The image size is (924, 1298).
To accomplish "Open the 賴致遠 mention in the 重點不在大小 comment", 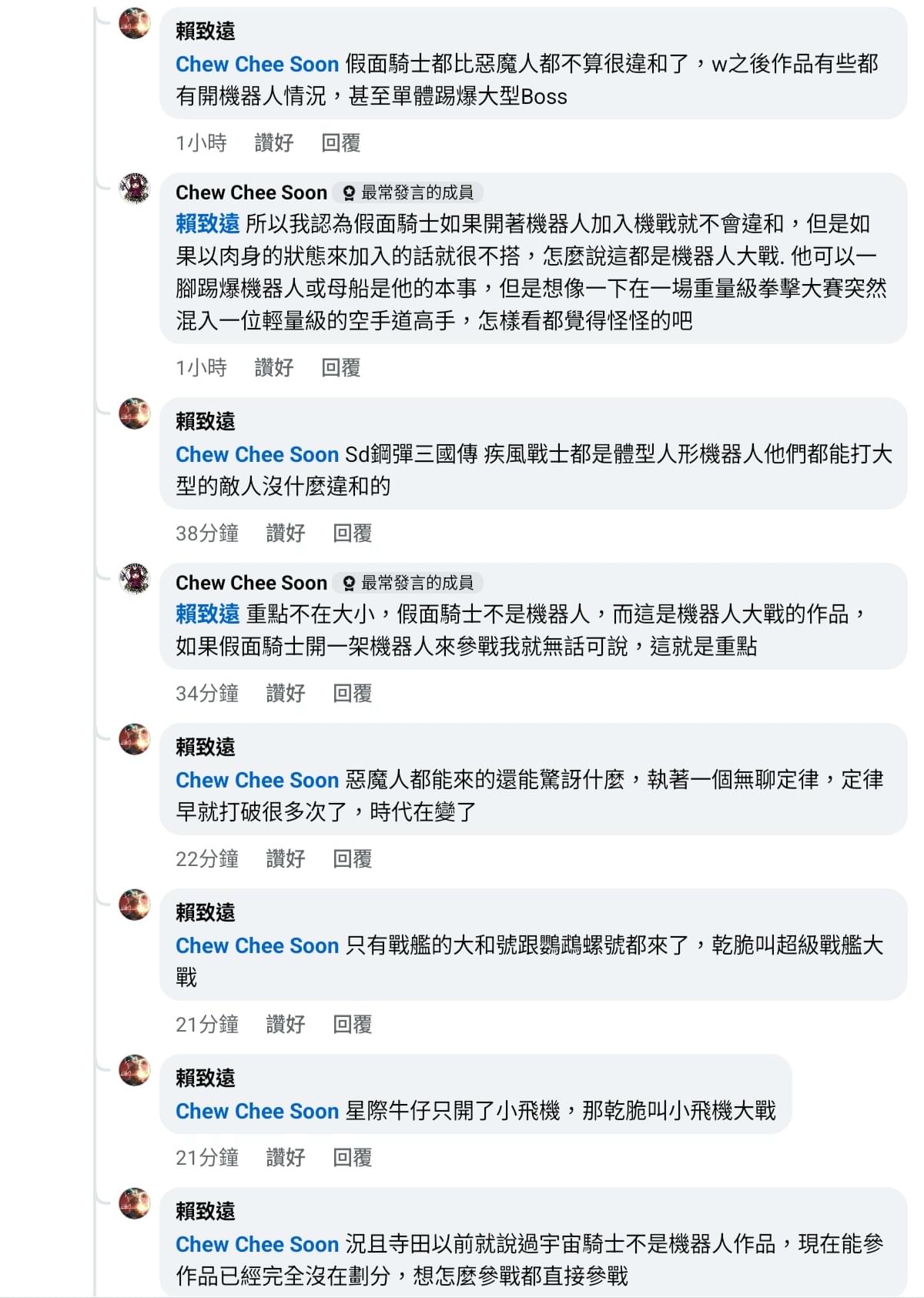I will tap(208, 614).
